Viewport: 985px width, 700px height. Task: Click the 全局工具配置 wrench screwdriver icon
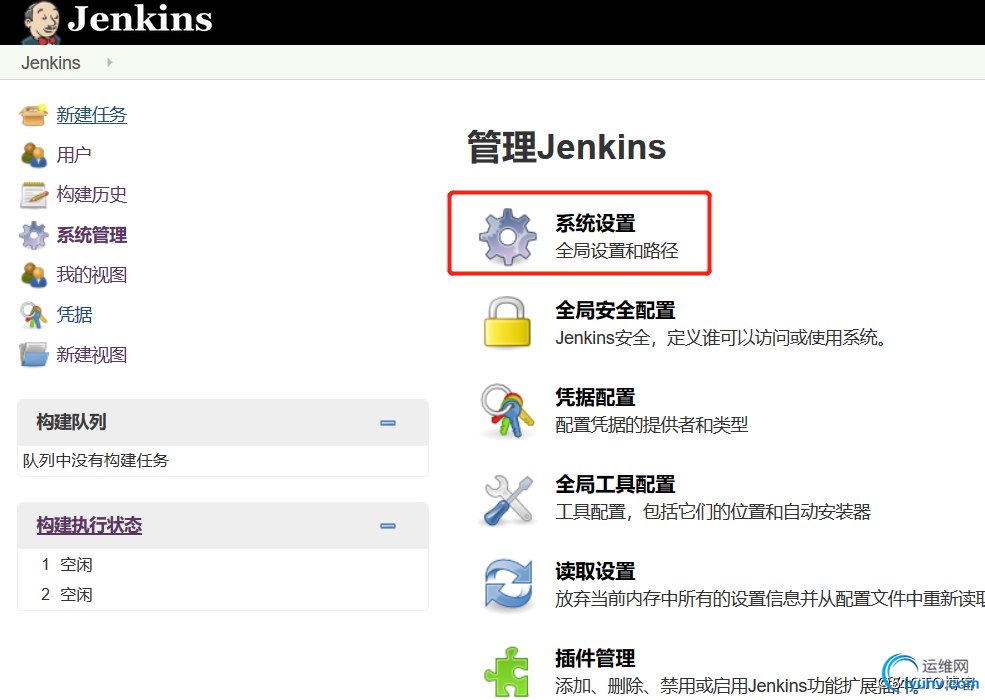pos(509,500)
